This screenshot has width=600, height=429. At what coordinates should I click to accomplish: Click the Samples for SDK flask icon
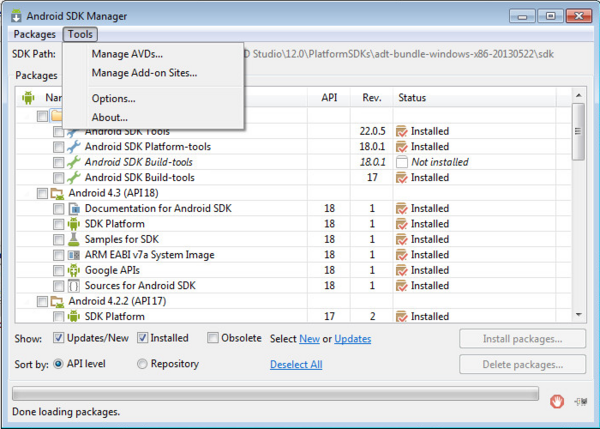pos(74,239)
